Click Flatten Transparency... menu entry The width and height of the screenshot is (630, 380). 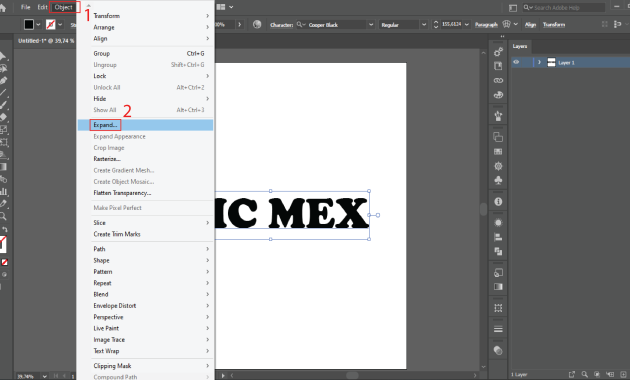click(x=145, y=193)
